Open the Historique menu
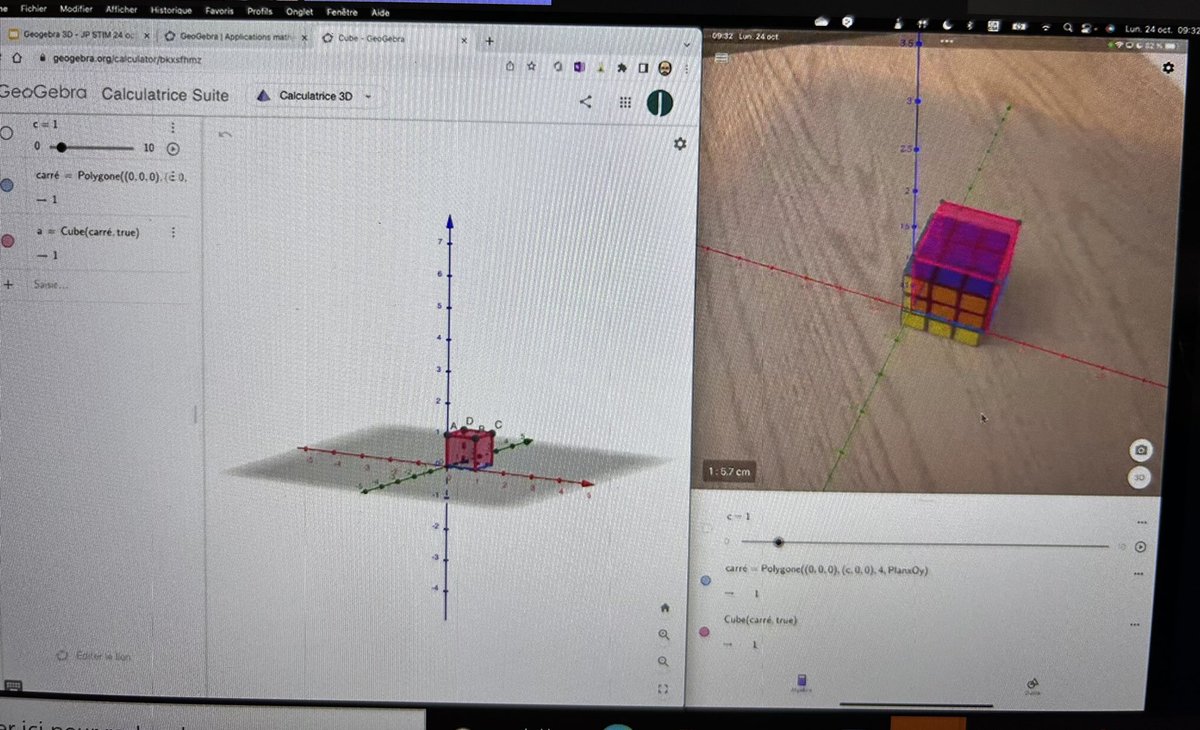Viewport: 1200px width, 730px height. (x=171, y=10)
